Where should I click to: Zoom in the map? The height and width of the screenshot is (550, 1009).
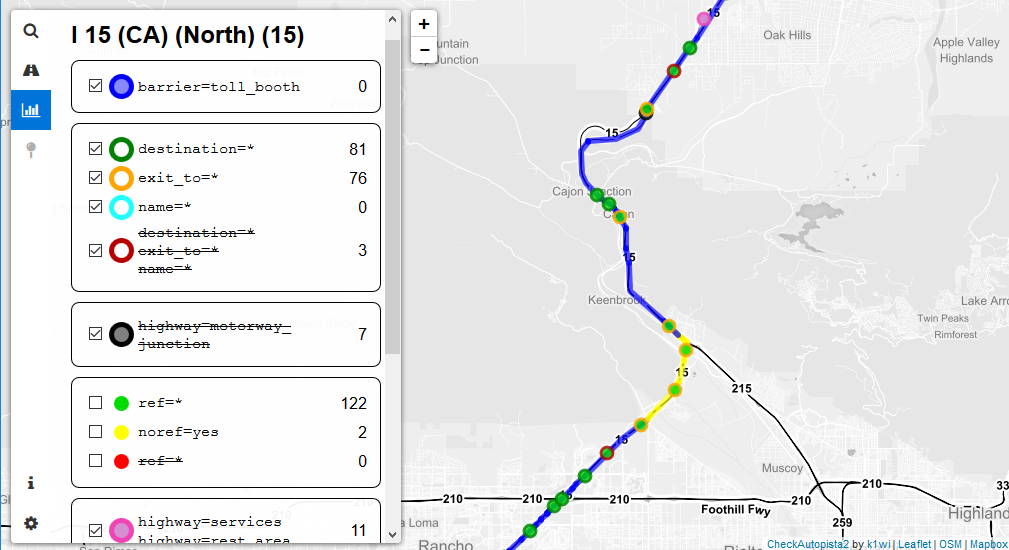pyautogui.click(x=423, y=24)
